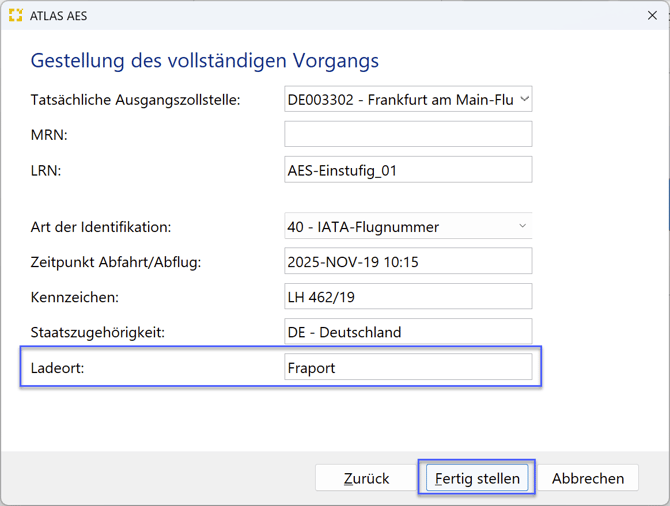Open the Art der Identifikation dropdown chevron
Screen dimensions: 670x506
click(522, 227)
